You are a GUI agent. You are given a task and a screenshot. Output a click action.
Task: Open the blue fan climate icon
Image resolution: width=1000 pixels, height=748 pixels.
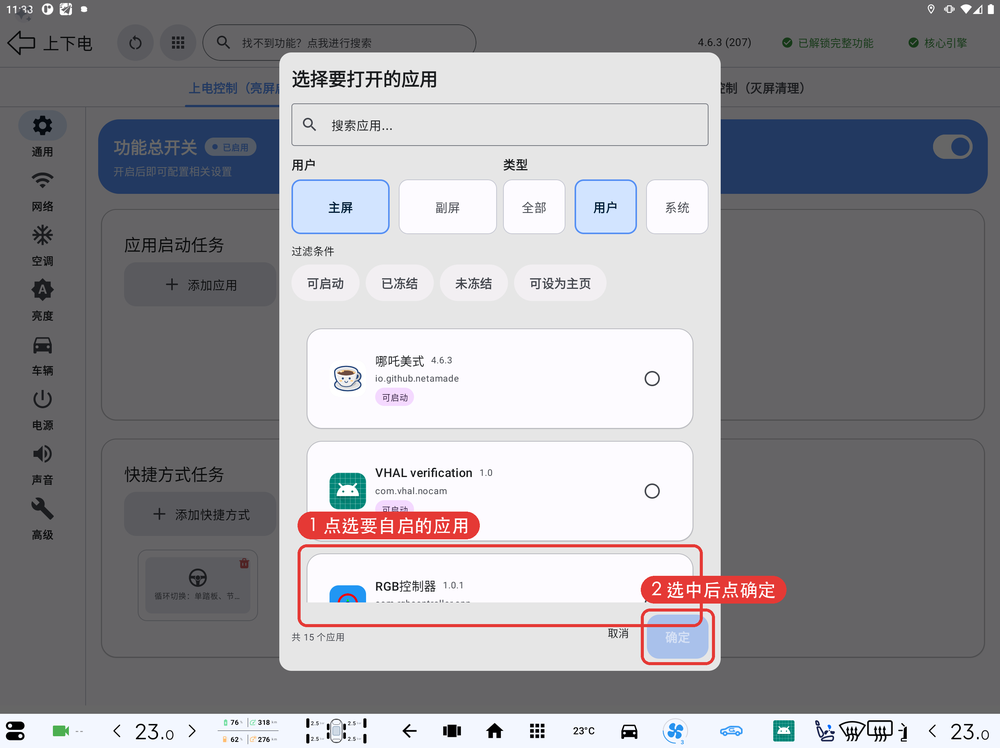(675, 731)
